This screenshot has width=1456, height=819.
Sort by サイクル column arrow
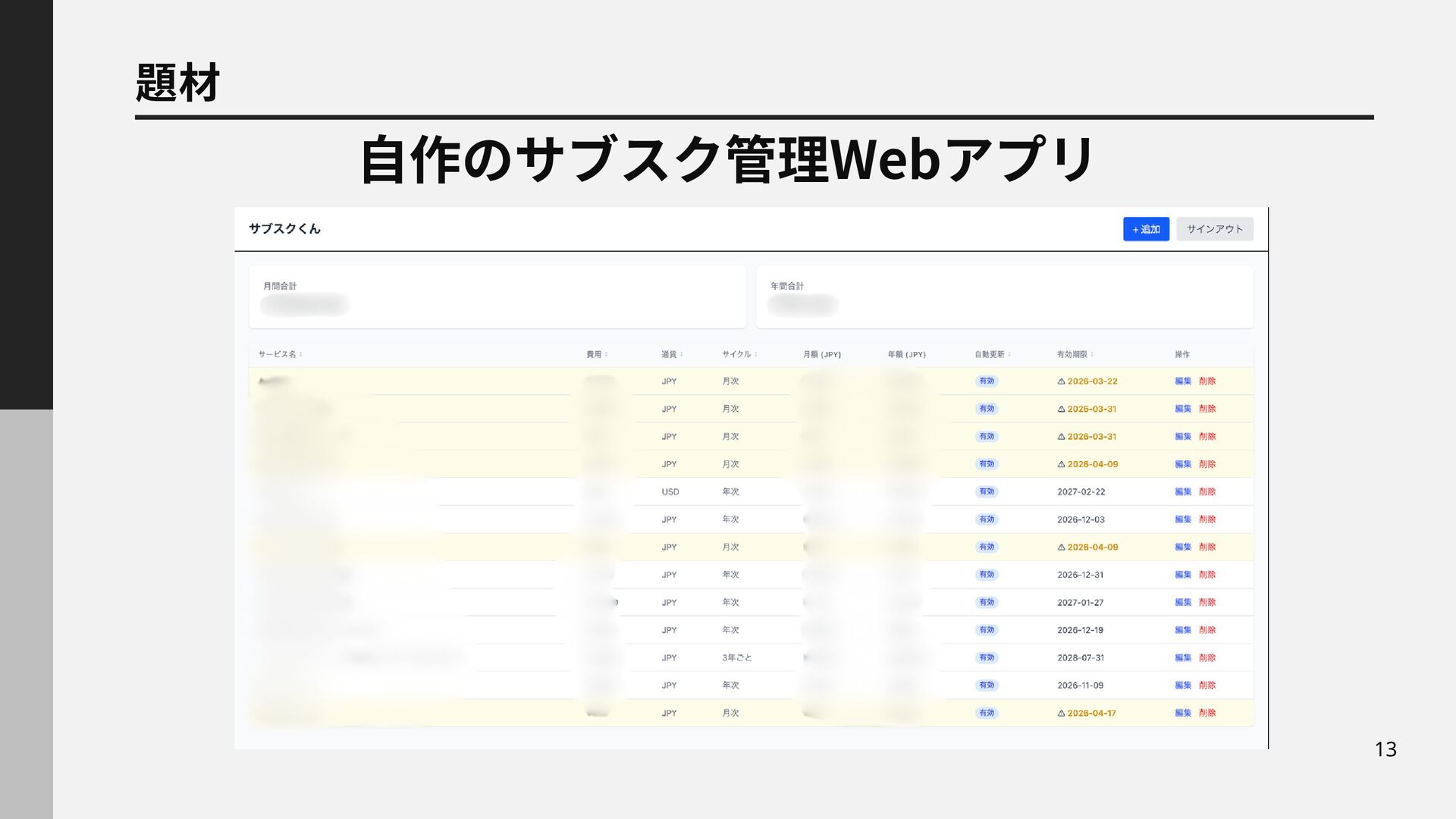[x=756, y=354]
